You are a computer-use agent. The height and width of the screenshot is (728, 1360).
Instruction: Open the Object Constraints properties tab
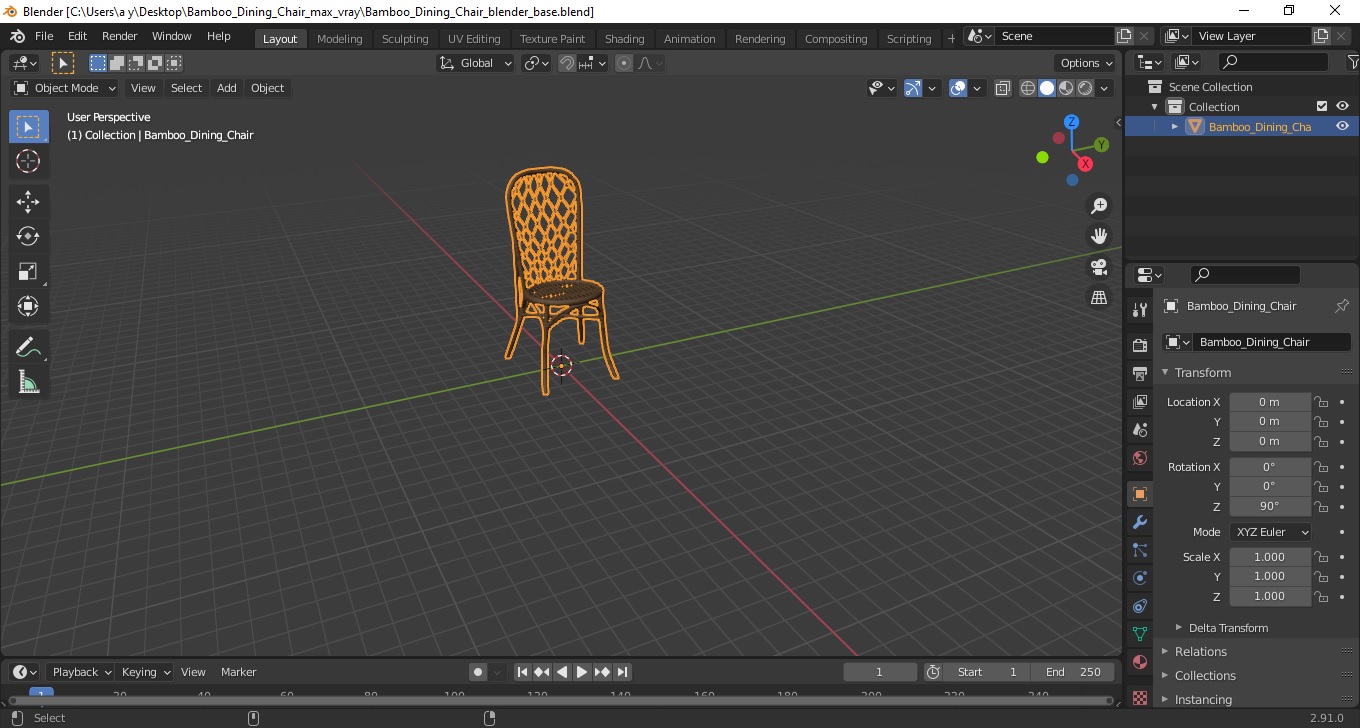tap(1140, 606)
